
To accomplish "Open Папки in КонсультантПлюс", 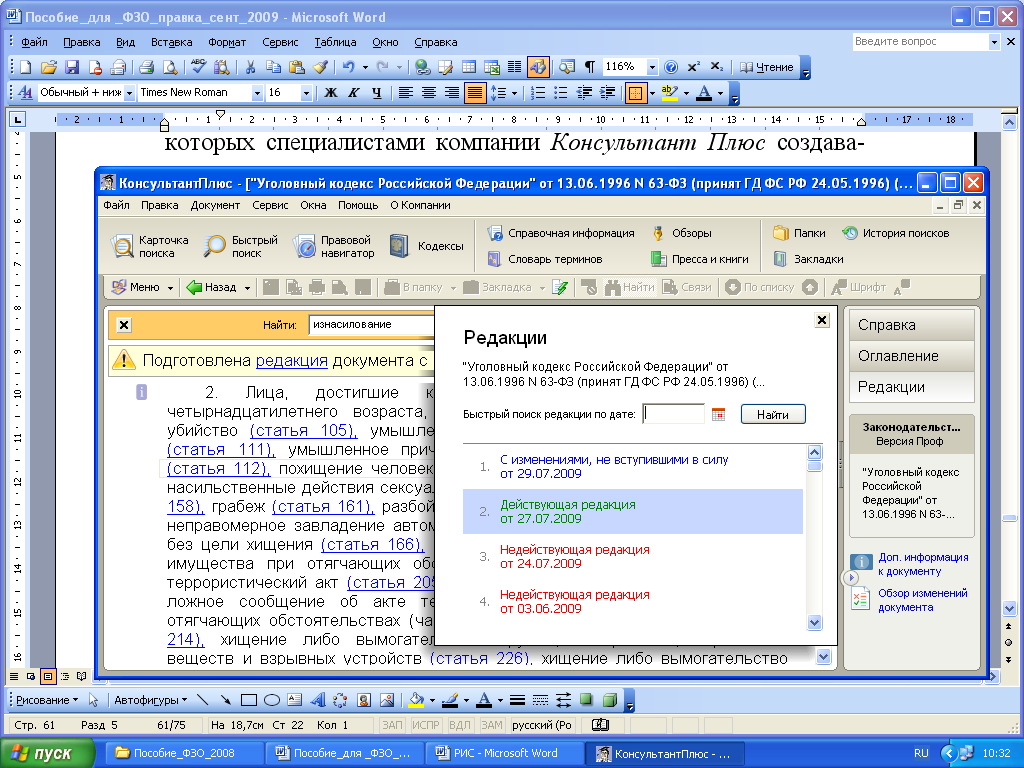I will [x=799, y=233].
